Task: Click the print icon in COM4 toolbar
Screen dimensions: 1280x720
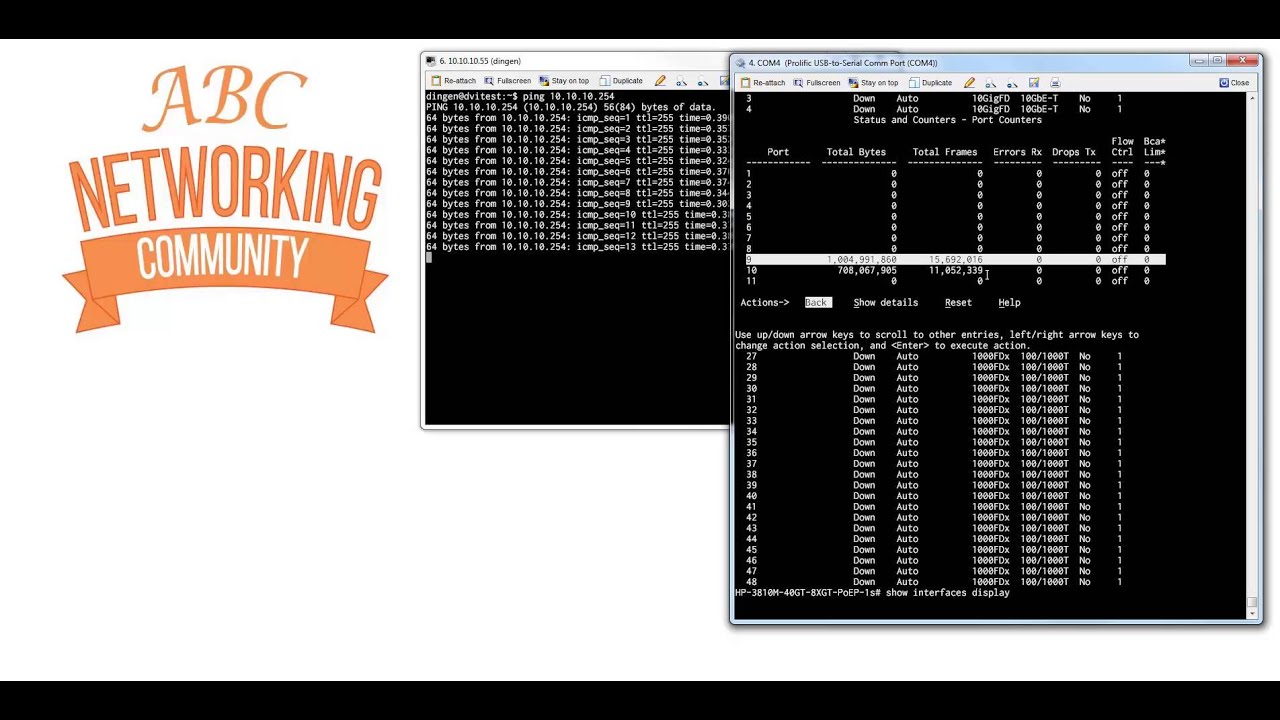Action: coord(1055,83)
